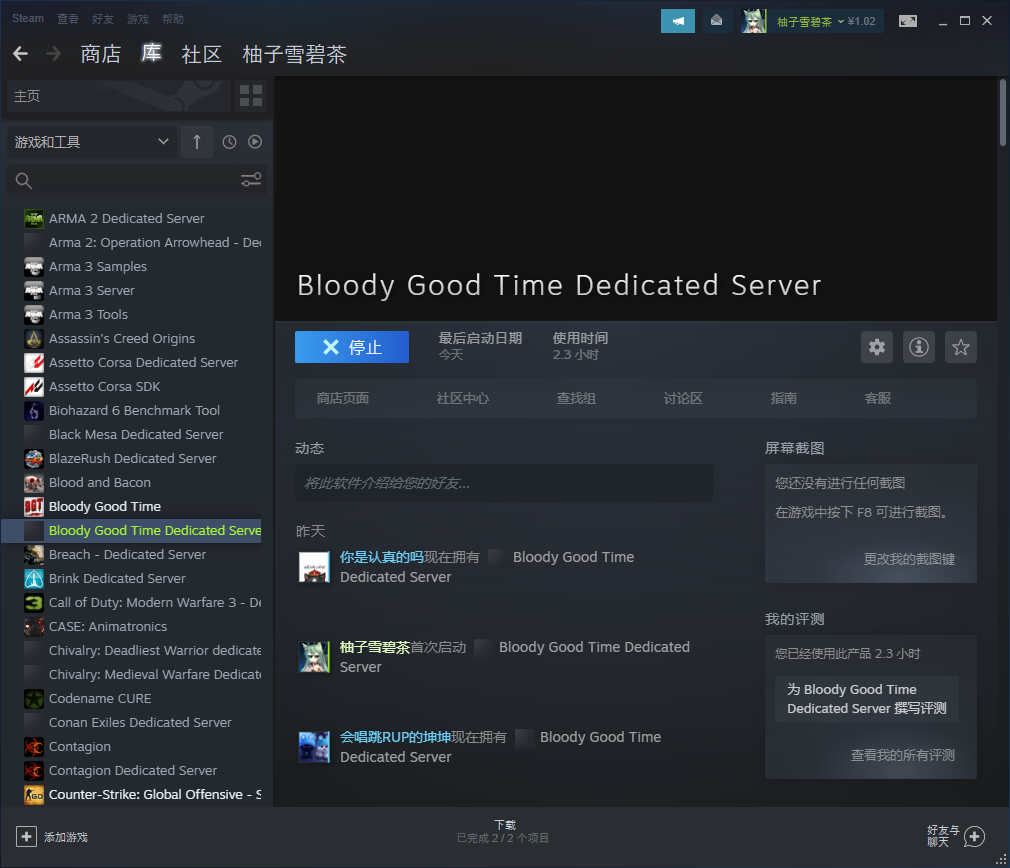Click the info icon next to the gear

[918, 347]
